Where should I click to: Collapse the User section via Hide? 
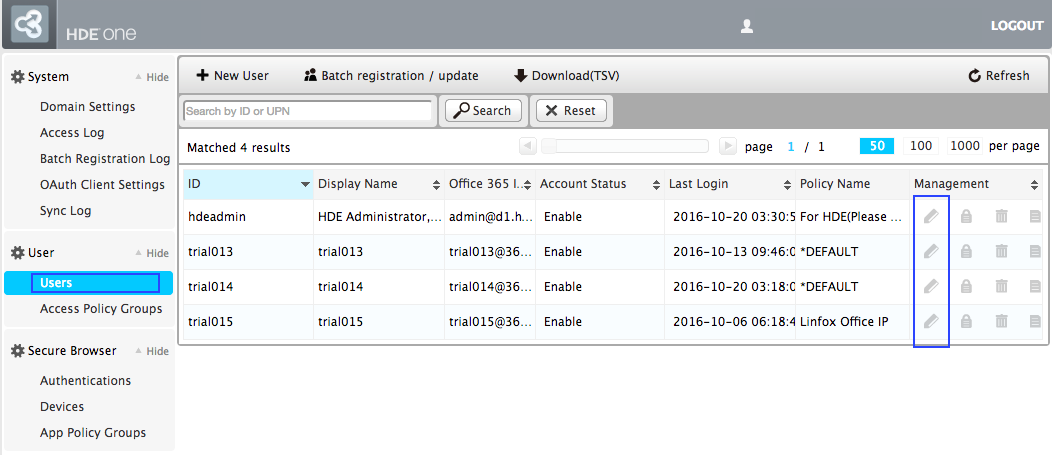click(152, 253)
